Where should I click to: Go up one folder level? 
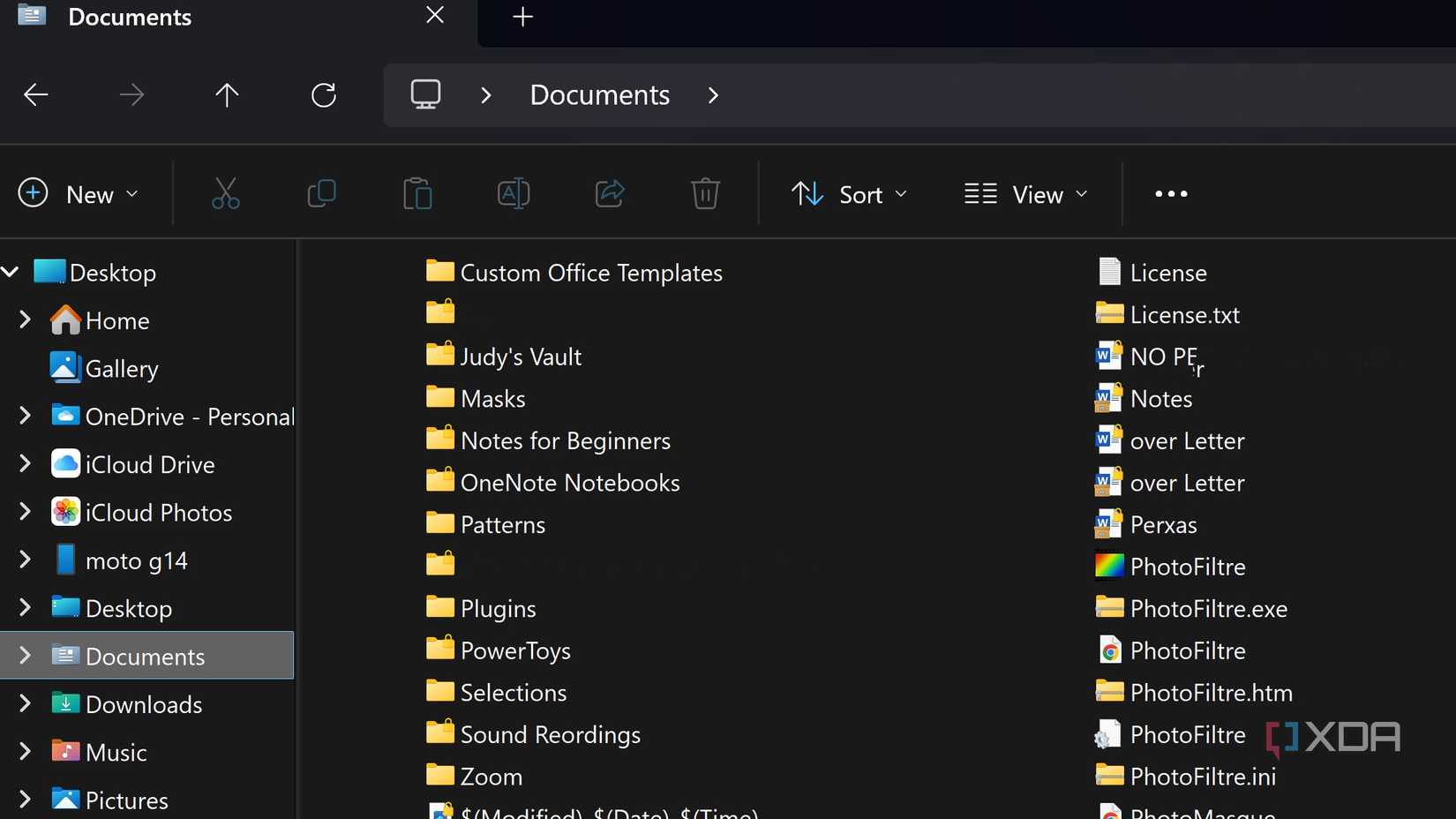pyautogui.click(x=227, y=94)
